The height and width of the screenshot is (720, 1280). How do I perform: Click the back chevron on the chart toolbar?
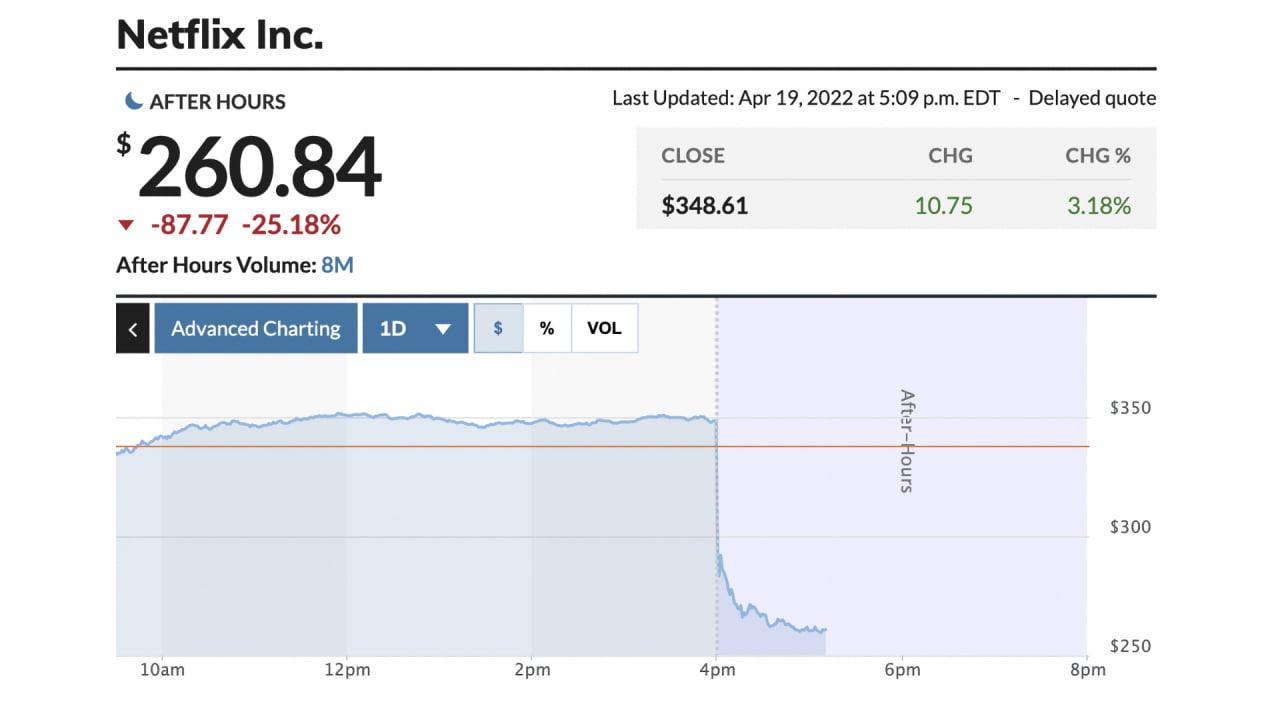133,328
